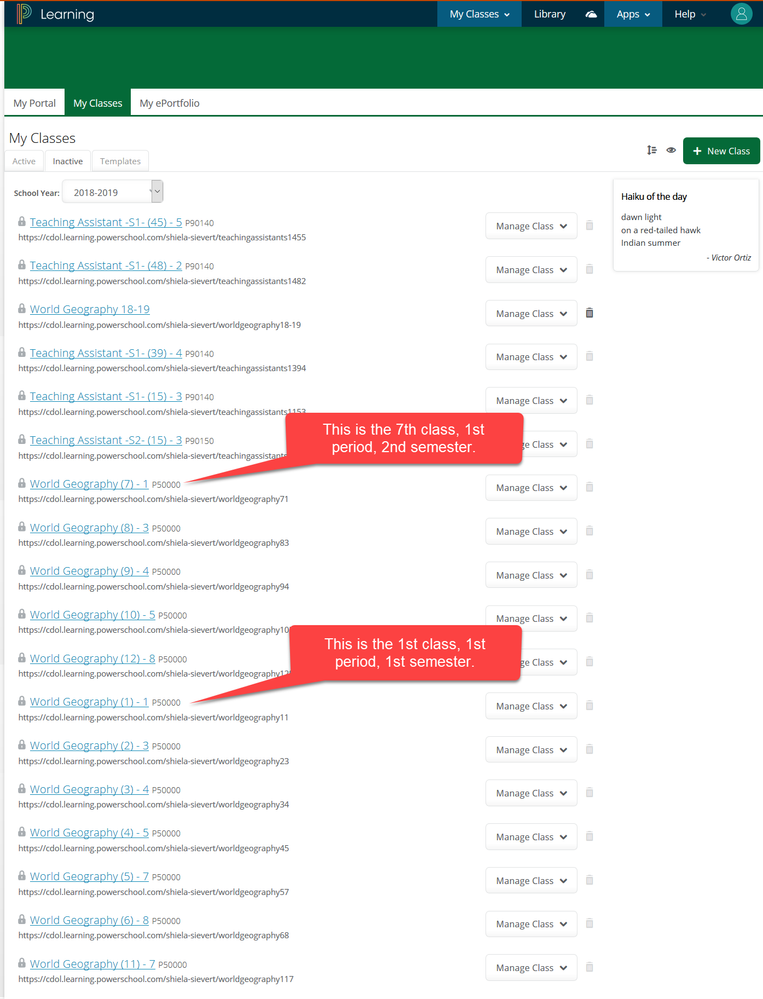
Task: Open the My Portal tab
Action: (x=35, y=103)
